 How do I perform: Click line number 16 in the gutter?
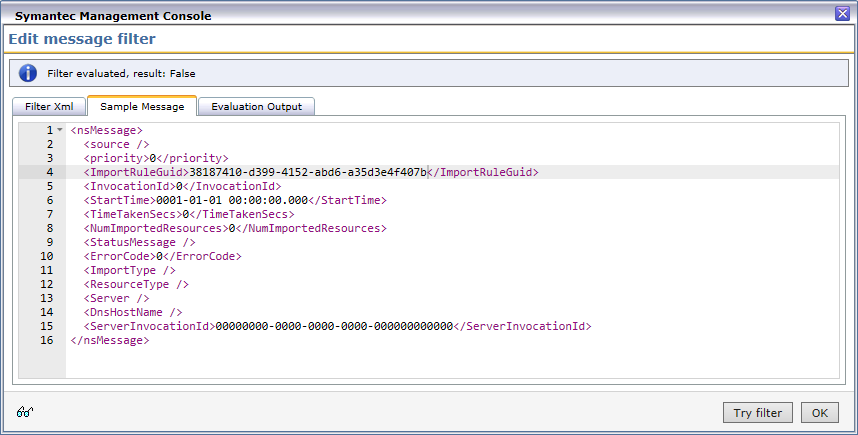(x=46, y=340)
